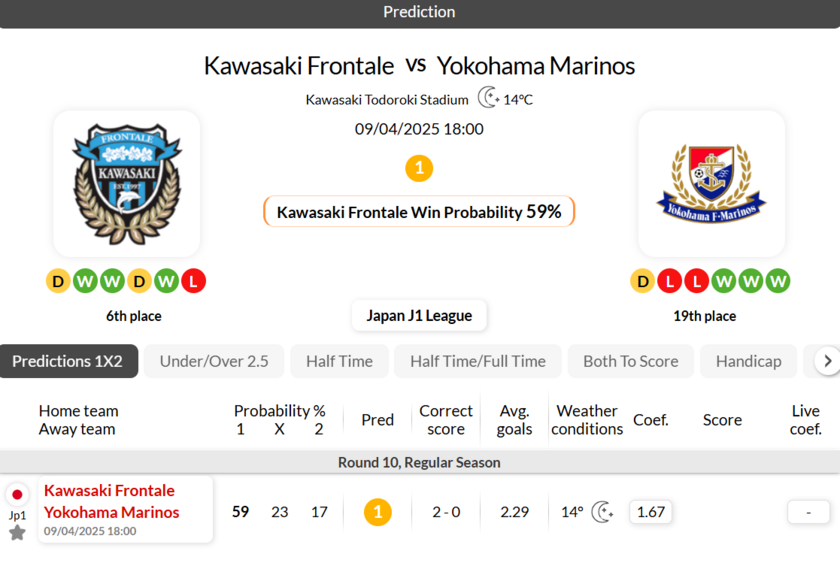840x569 pixels.
Task: Click the night weather icon near the stadium name
Action: pyautogui.click(x=488, y=98)
